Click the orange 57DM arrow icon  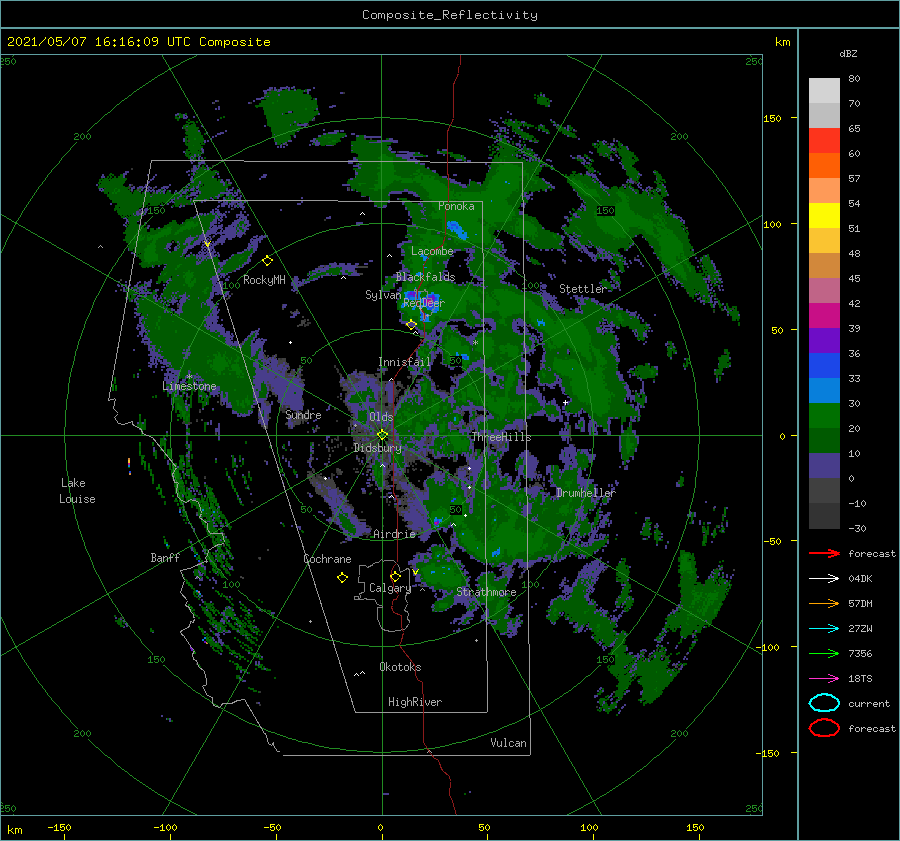(x=824, y=603)
